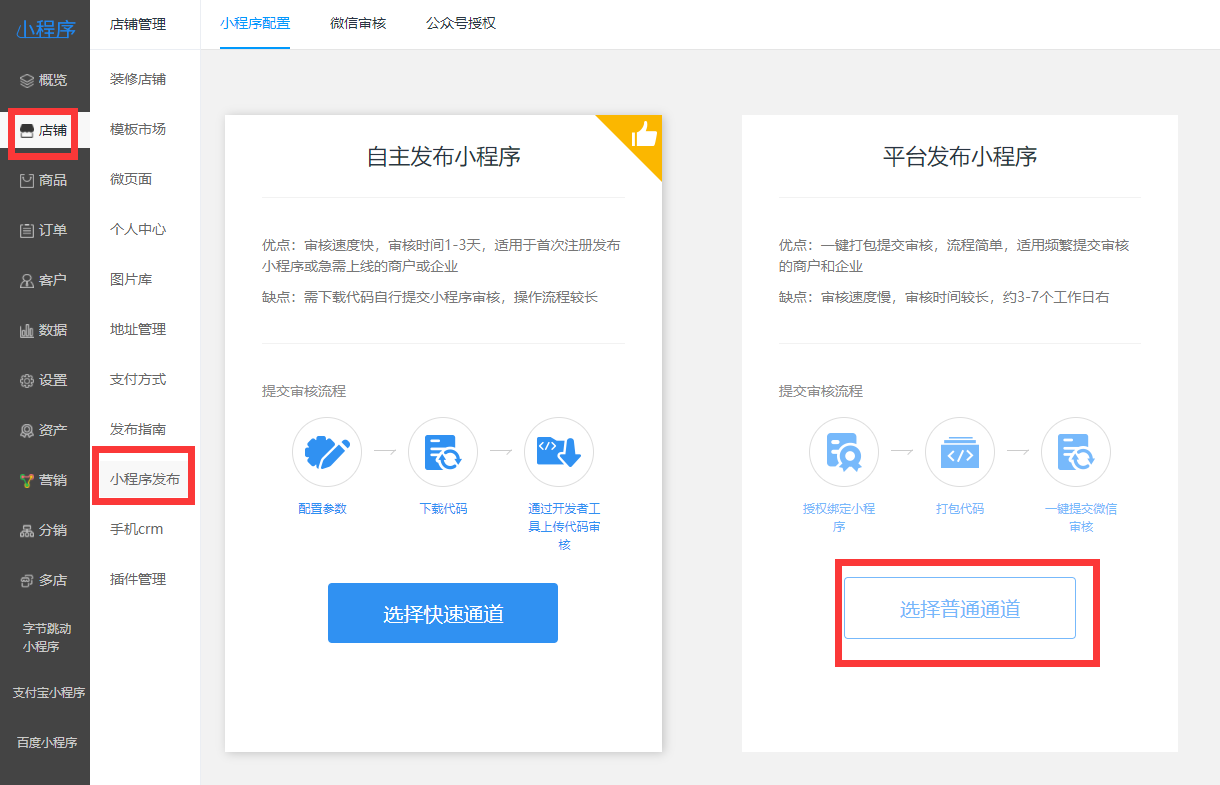This screenshot has width=1220, height=785.
Task: Click the highlighted 选择普通通道 button
Action: pyautogui.click(x=959, y=607)
